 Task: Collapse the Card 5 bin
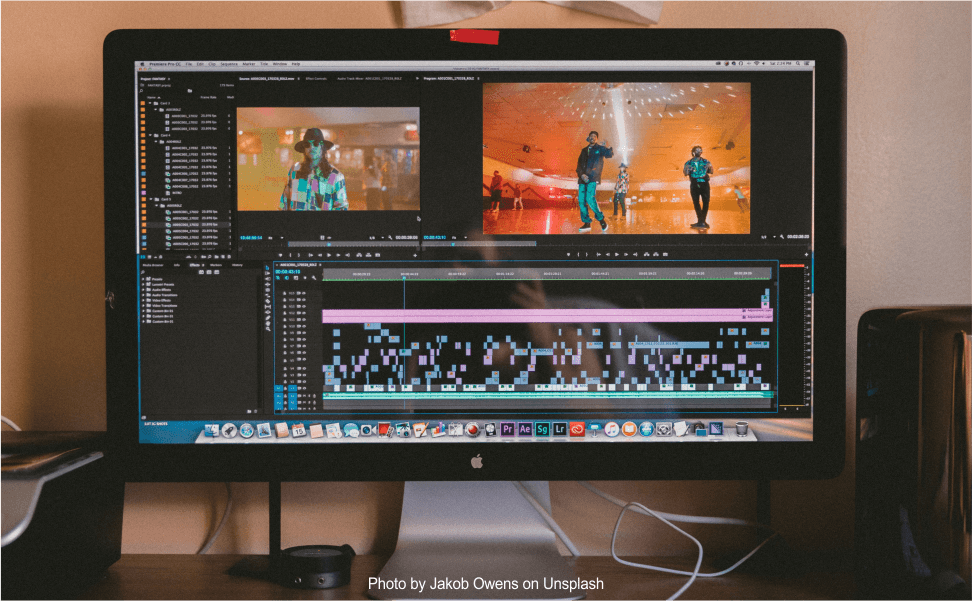[x=150, y=200]
